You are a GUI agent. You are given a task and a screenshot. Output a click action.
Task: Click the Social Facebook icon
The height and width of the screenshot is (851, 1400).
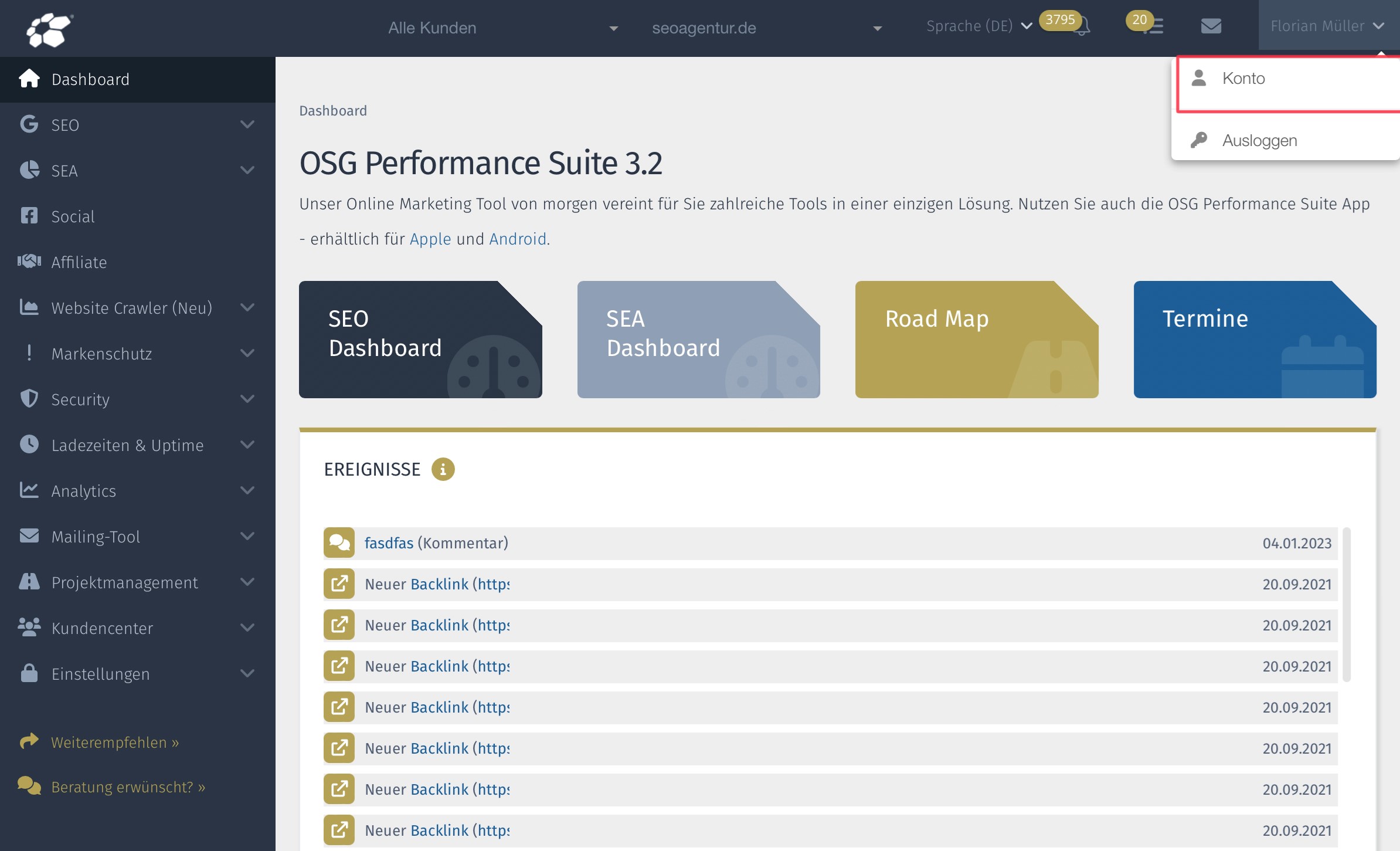[29, 216]
